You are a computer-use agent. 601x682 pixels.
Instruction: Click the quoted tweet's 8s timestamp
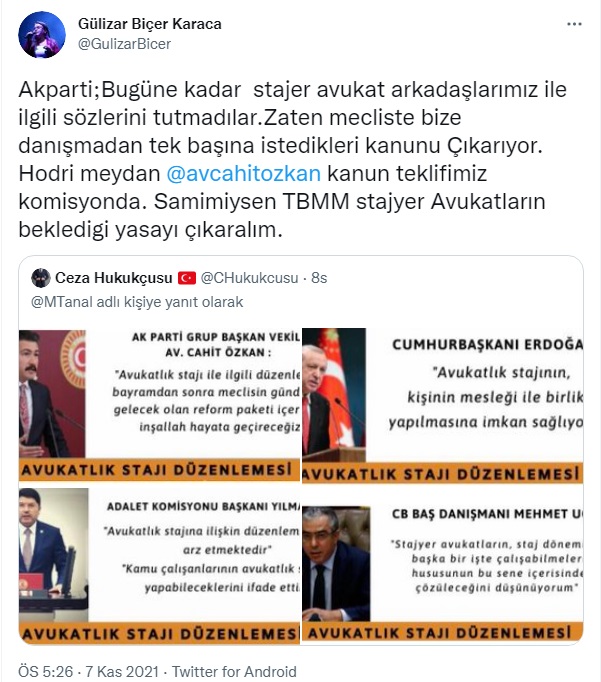[x=319, y=277]
